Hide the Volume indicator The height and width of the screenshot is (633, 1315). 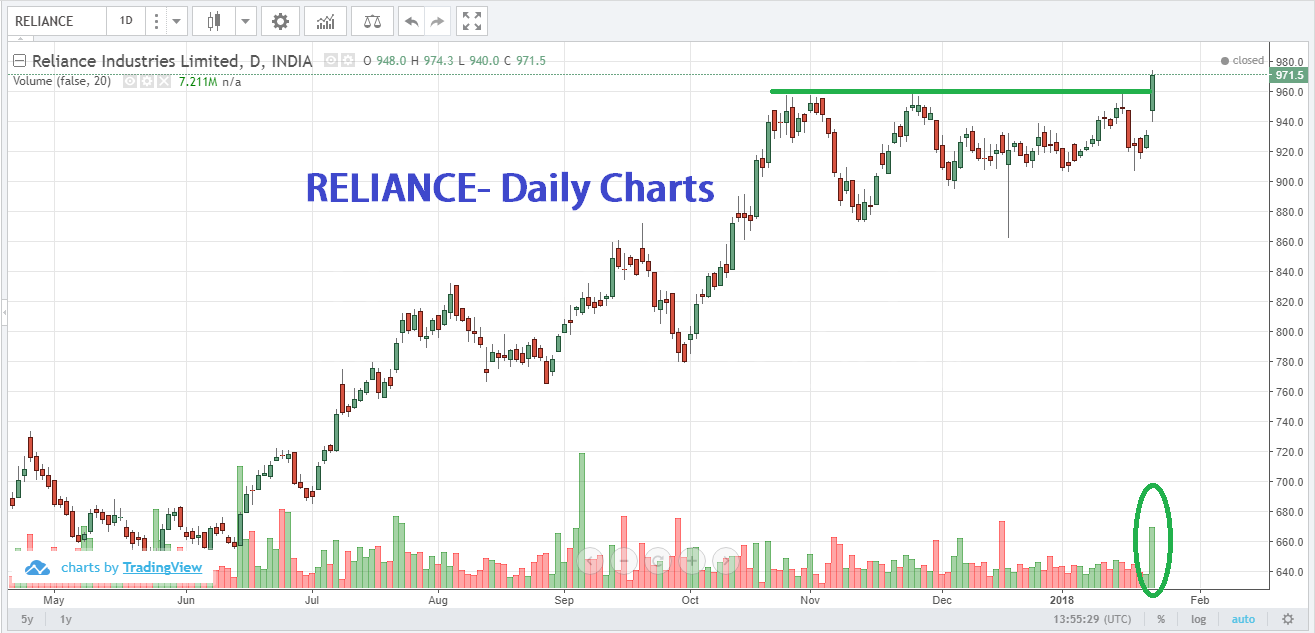pos(129,82)
